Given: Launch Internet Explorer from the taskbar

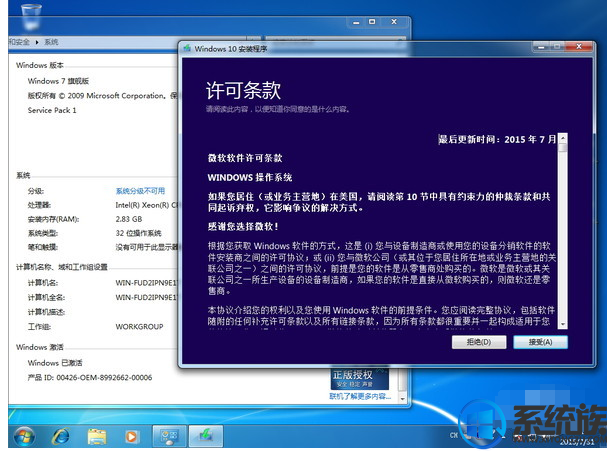Looking at the screenshot, I should pyautogui.click(x=61, y=437).
